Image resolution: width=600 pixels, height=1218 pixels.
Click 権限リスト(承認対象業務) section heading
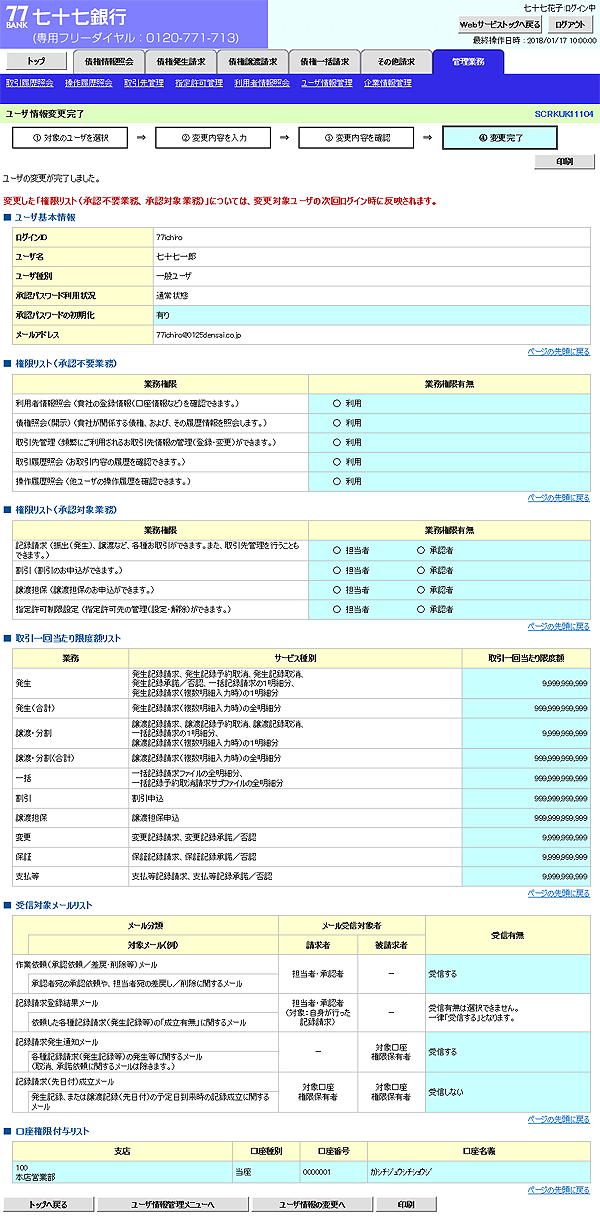pyautogui.click(x=65, y=510)
